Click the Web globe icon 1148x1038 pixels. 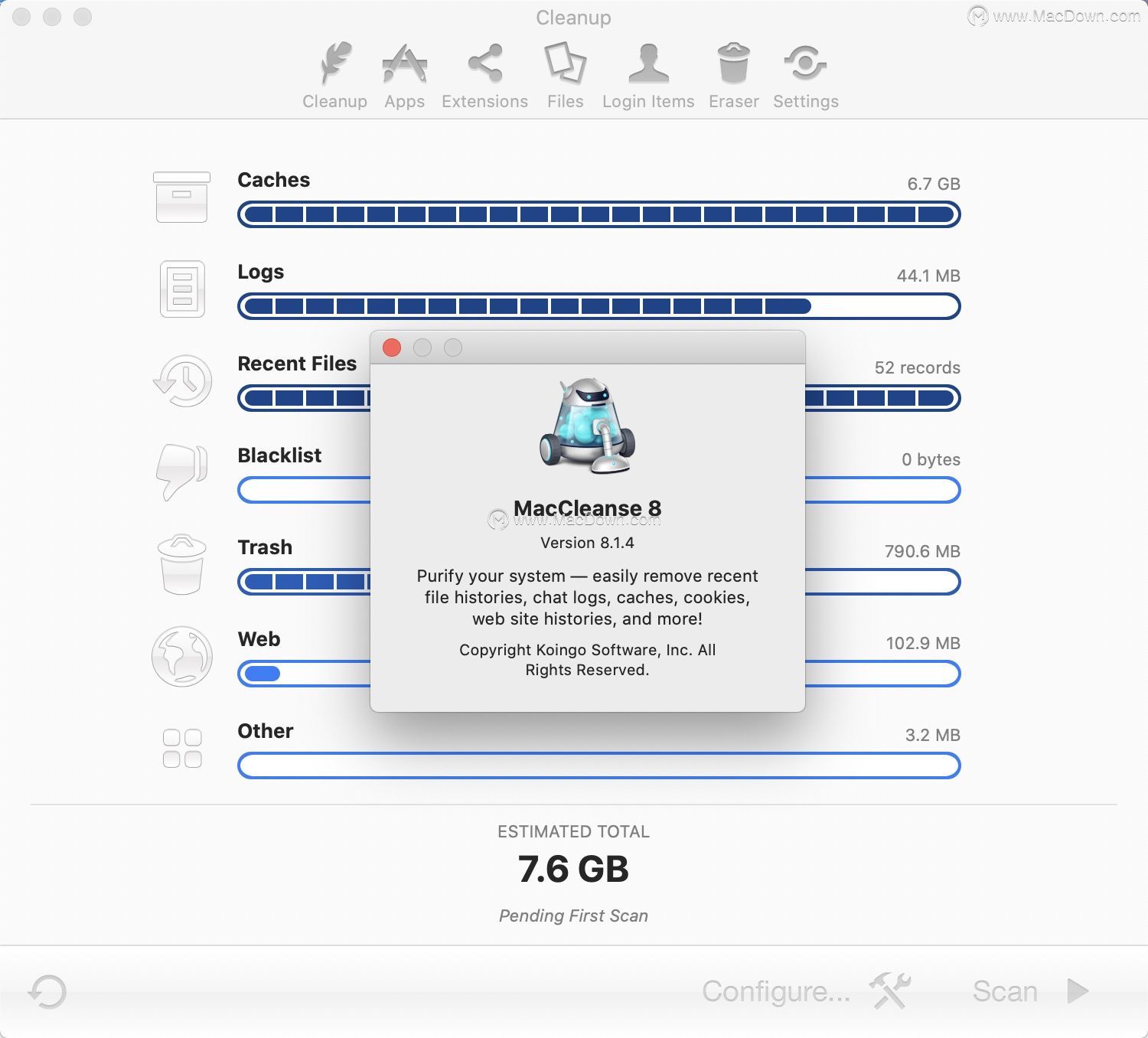(x=181, y=656)
